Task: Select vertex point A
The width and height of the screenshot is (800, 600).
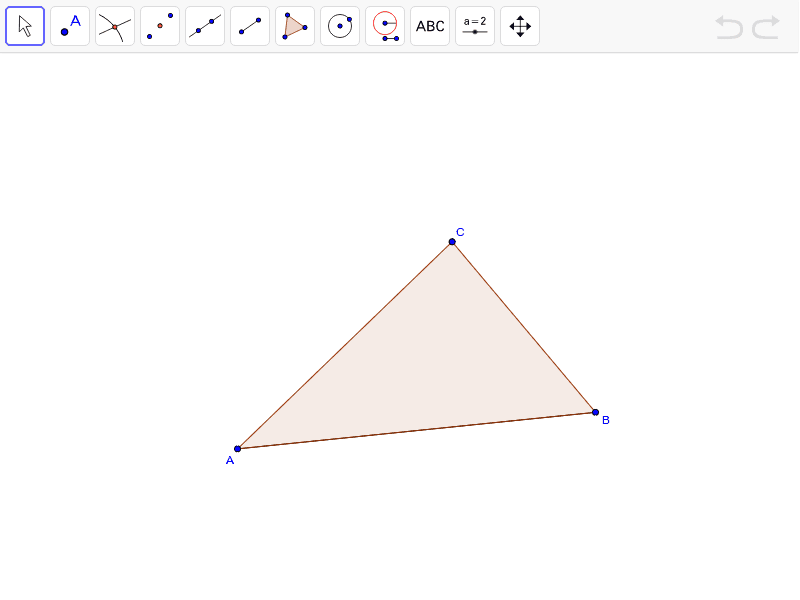Action: tap(237, 449)
